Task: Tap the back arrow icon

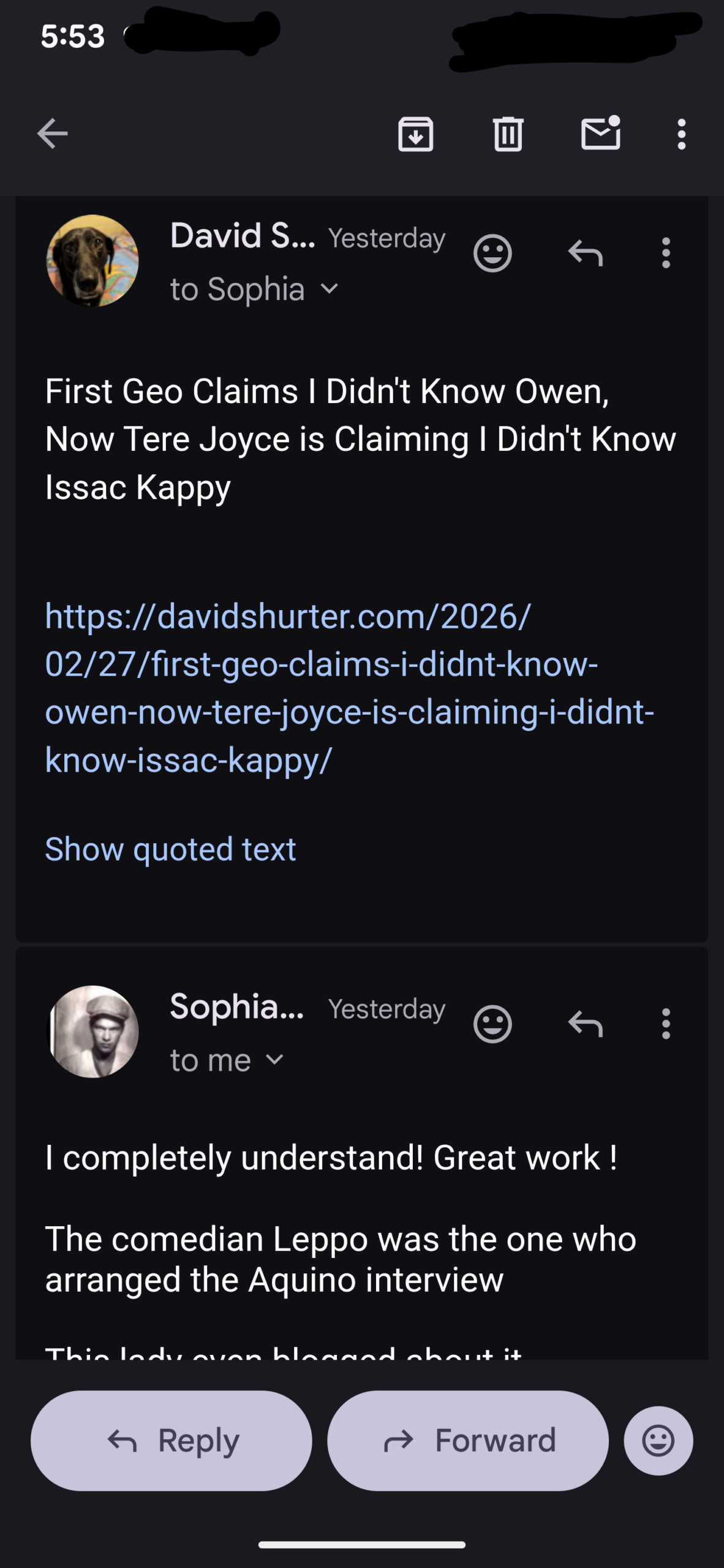Action: click(52, 134)
